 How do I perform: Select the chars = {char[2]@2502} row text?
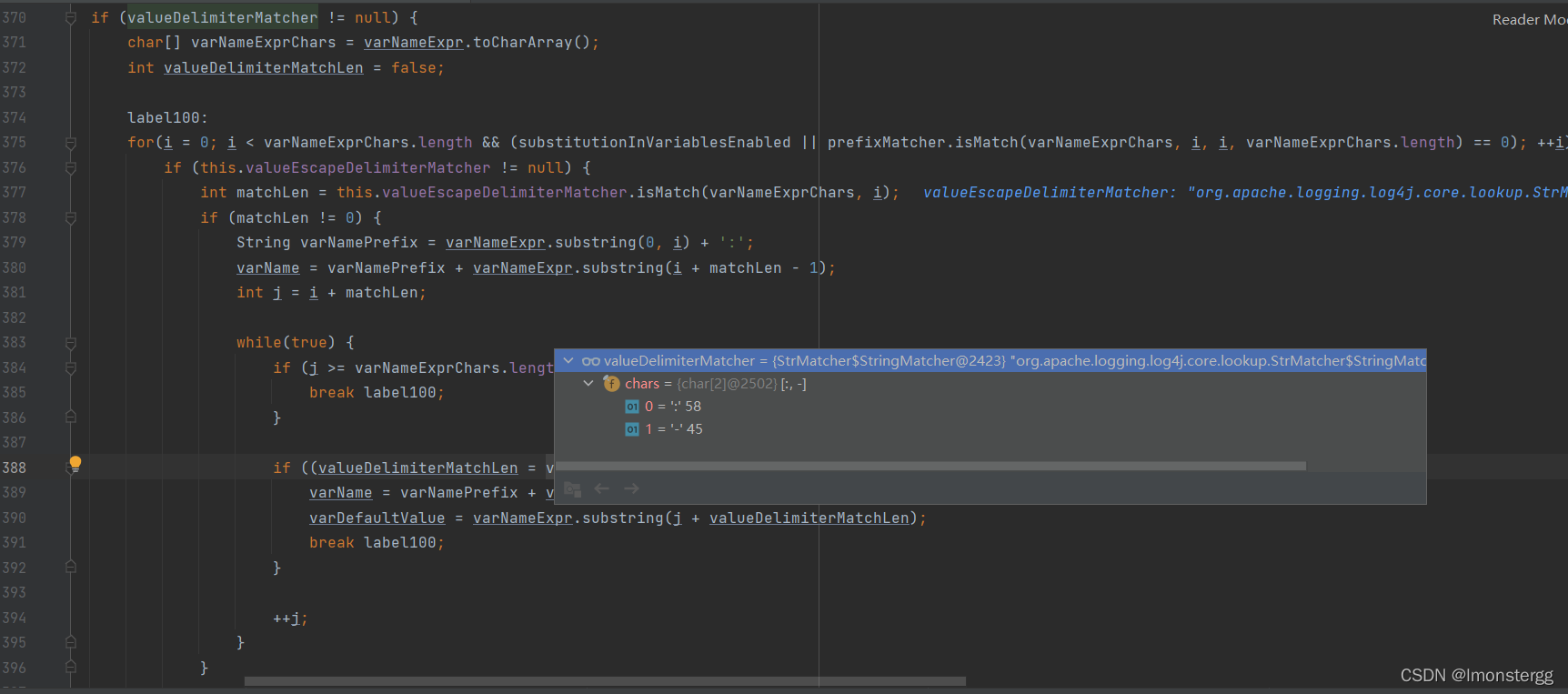(716, 384)
